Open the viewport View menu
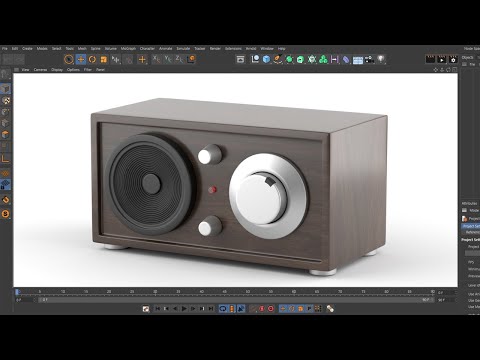Image resolution: width=480 pixels, height=360 pixels. click(25, 70)
